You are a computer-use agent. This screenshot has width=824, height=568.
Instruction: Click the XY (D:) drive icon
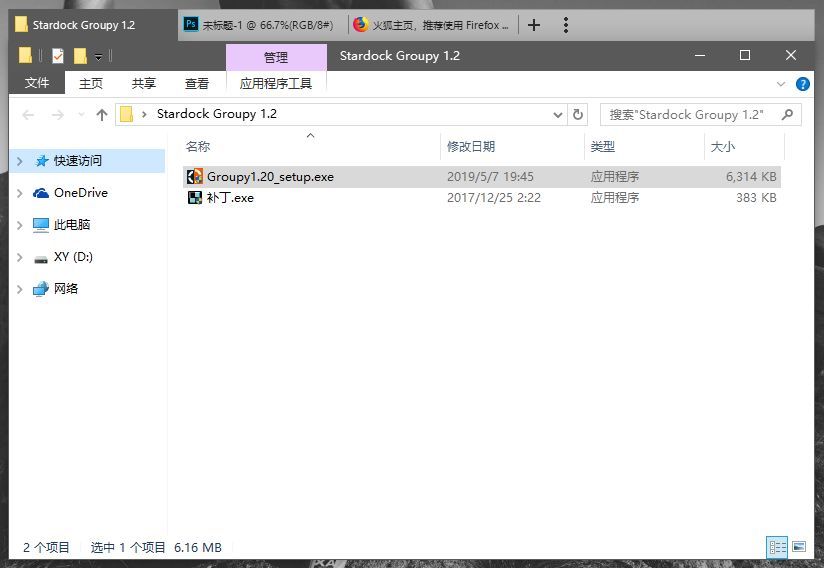click(x=40, y=259)
